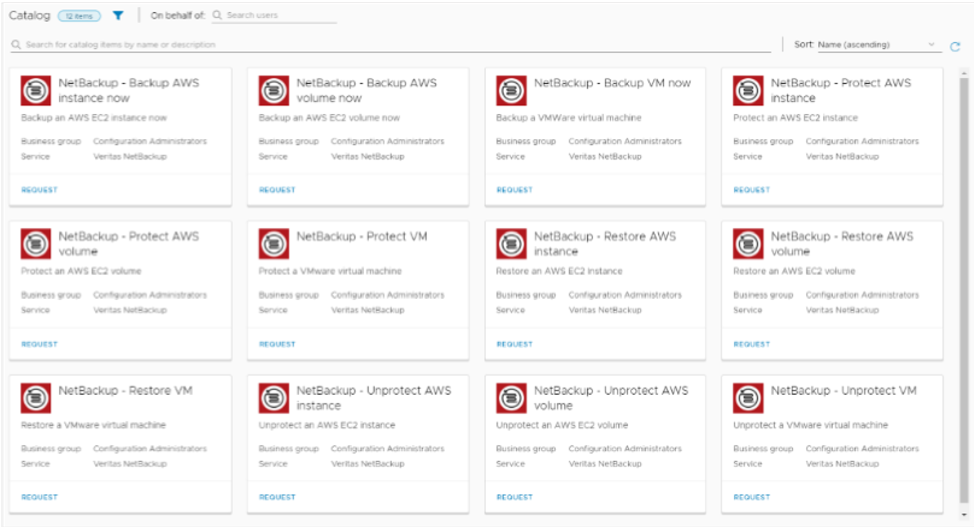Request Unprotect AWS instance
The image size is (974, 527).
(277, 497)
